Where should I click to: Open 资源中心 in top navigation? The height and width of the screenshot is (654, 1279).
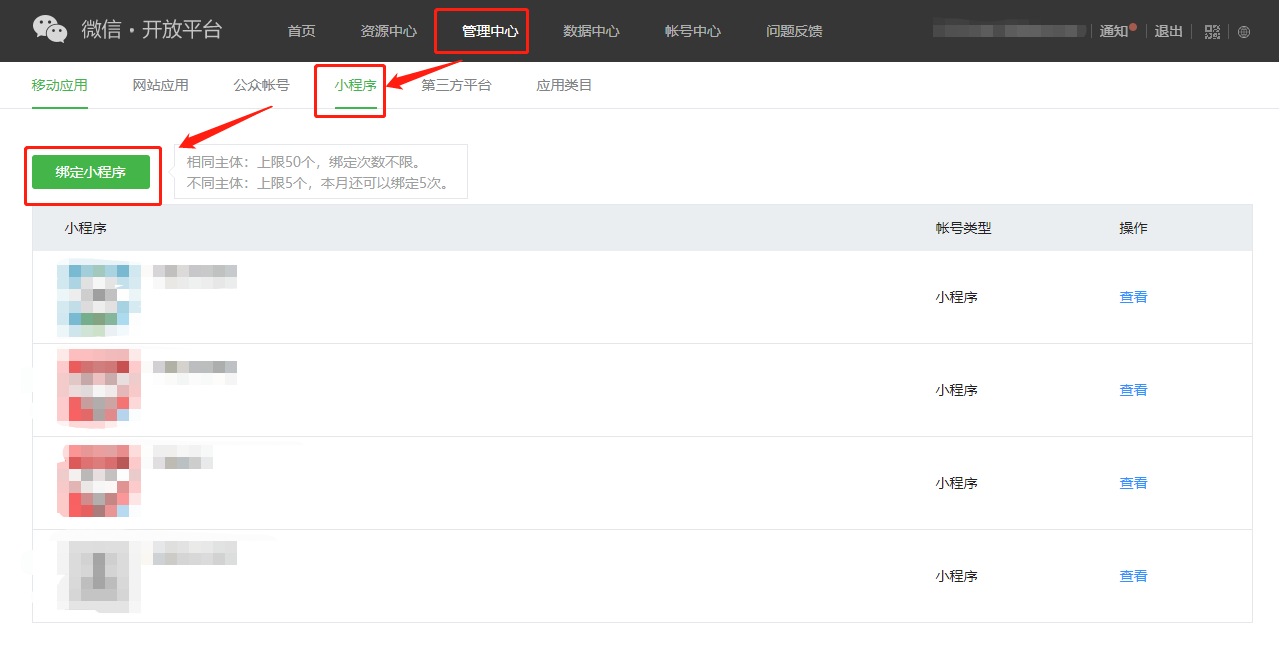388,31
